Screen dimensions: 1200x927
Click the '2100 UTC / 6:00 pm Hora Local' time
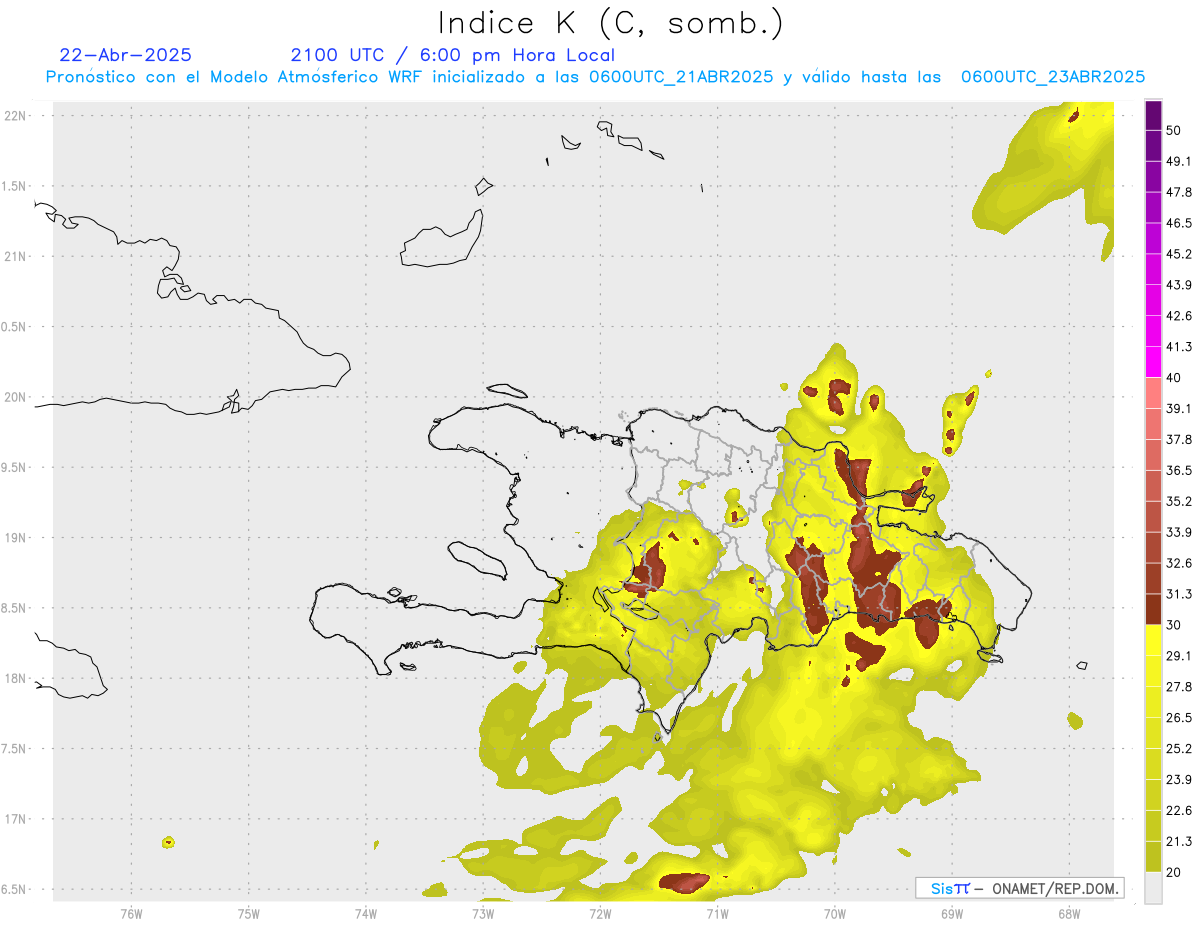coord(452,55)
